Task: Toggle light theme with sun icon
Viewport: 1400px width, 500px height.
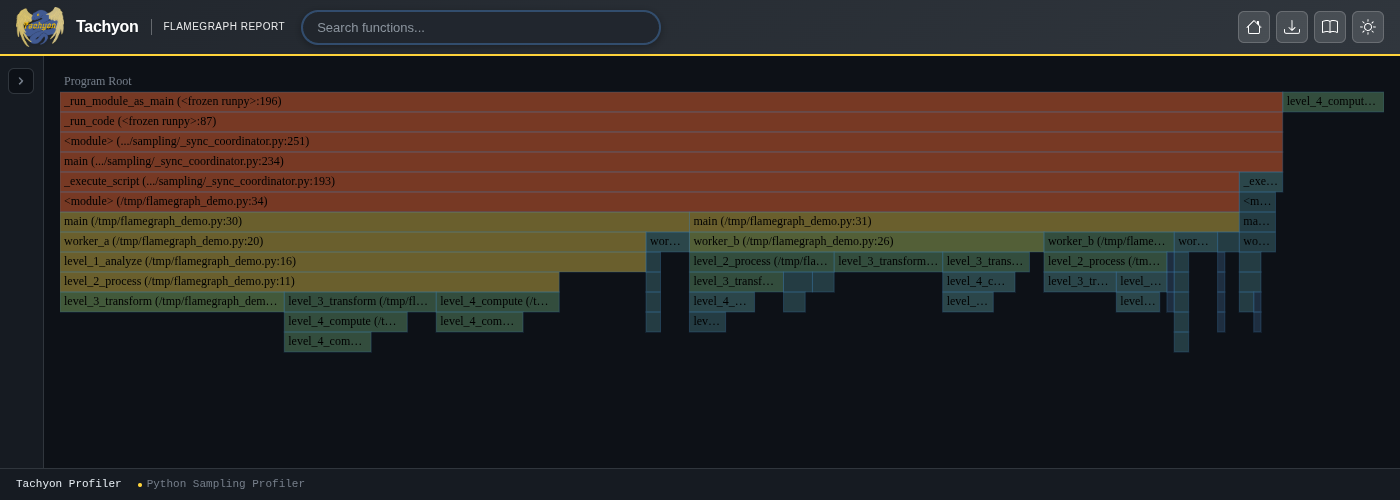Action: tap(1368, 27)
